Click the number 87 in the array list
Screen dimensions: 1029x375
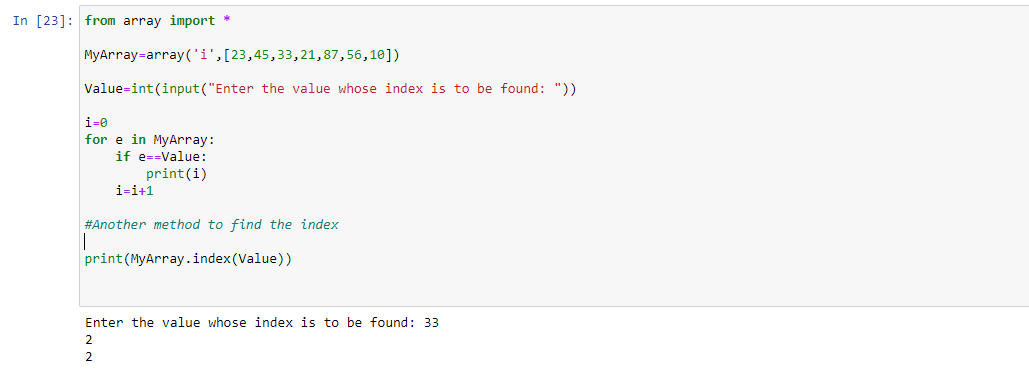click(x=331, y=55)
